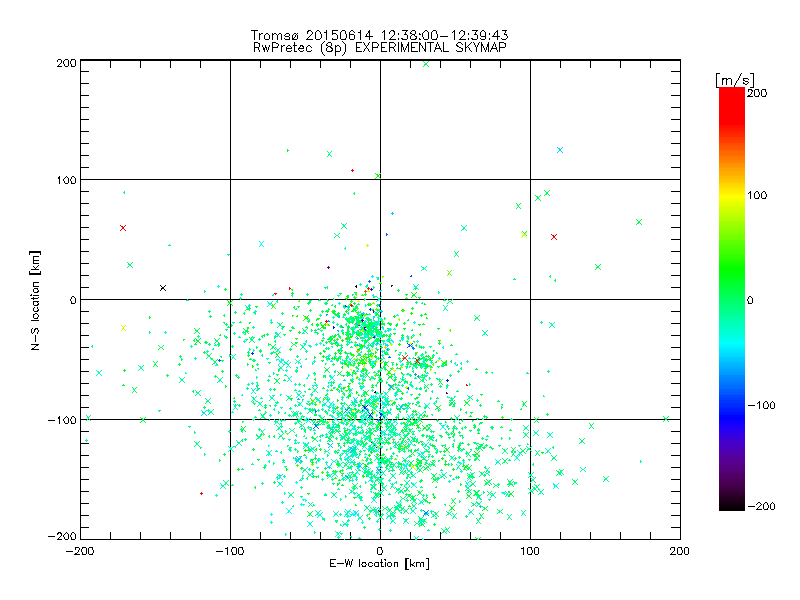Screen dimensions: 800x600
Task: Click the "-200" tick label on the E-W axis
Action: click(x=80, y=551)
